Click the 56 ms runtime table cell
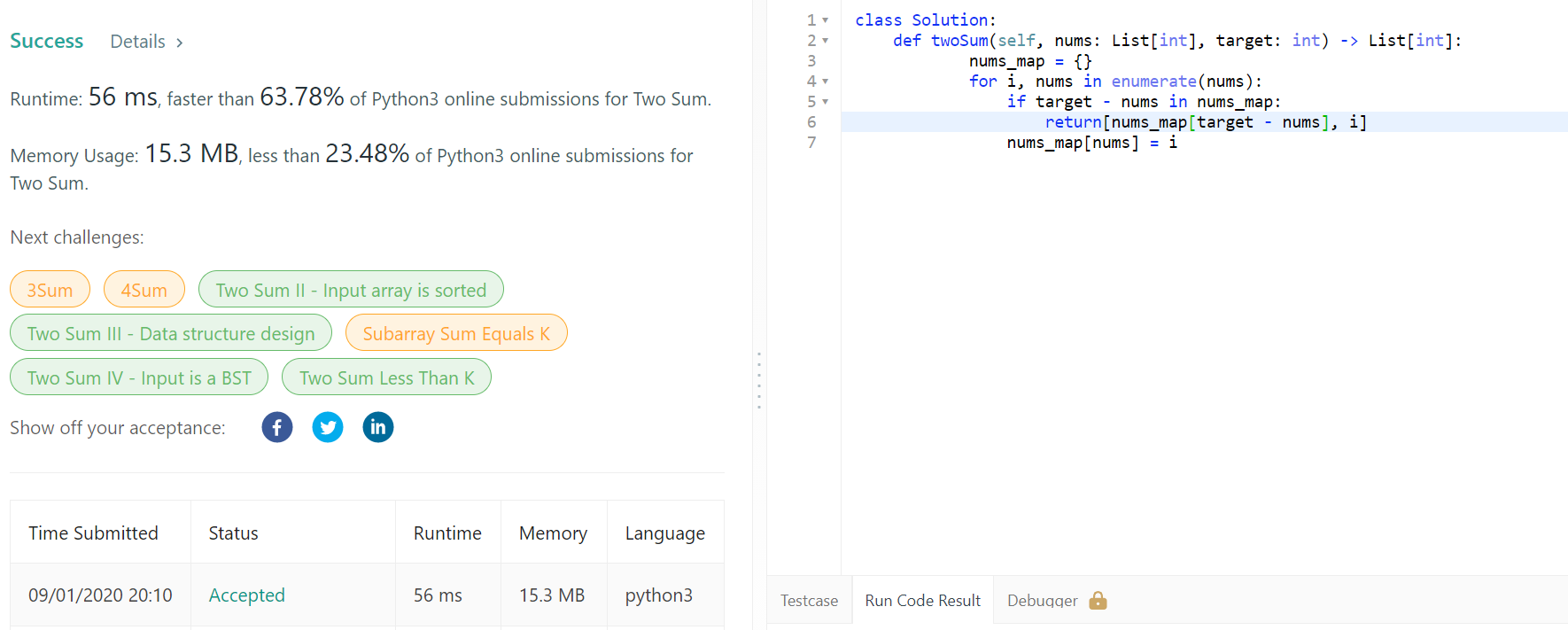This screenshot has width=1568, height=630. [x=438, y=595]
